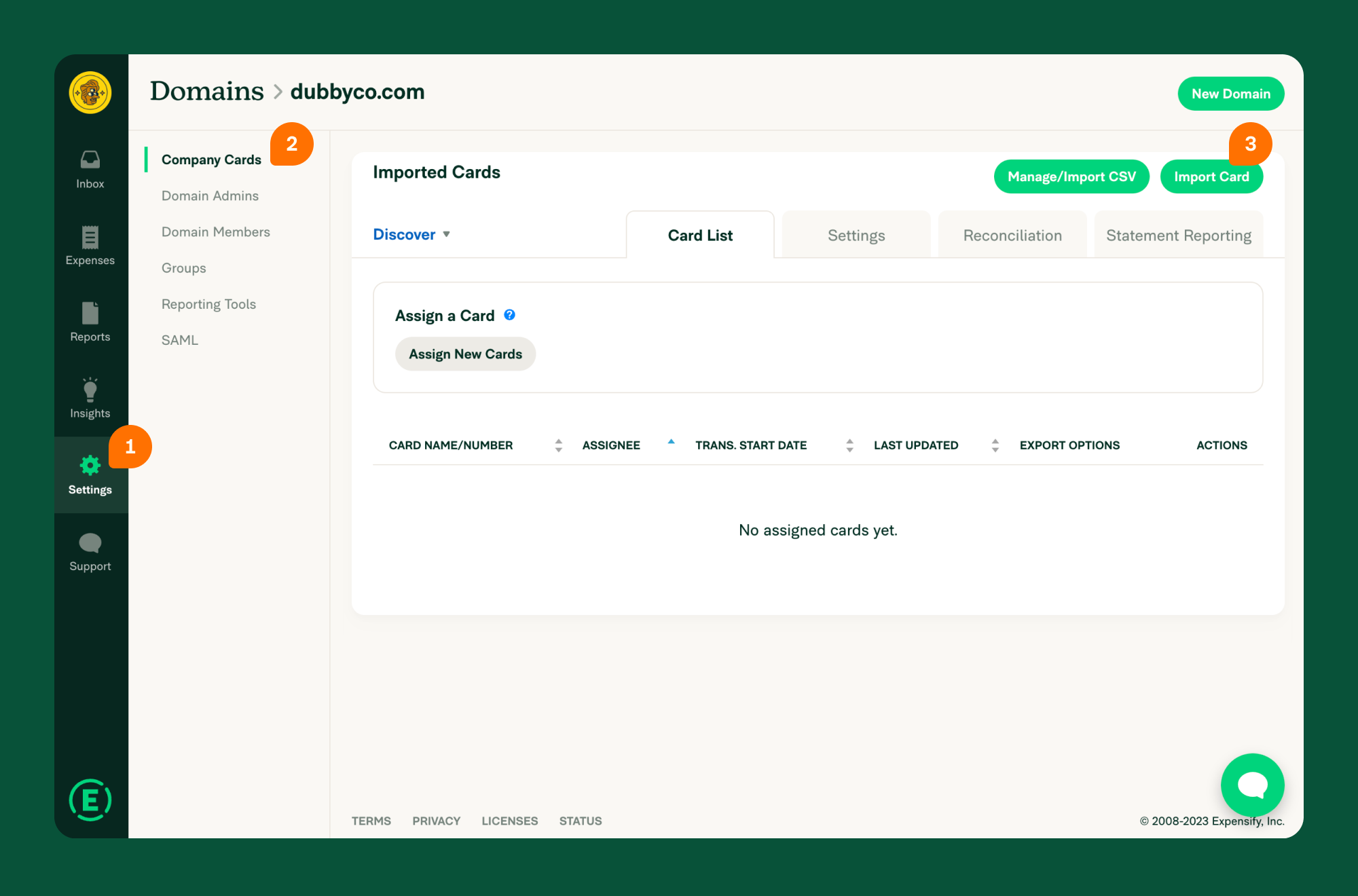The height and width of the screenshot is (896, 1358).
Task: Click the Import Card button
Action: coord(1213,177)
